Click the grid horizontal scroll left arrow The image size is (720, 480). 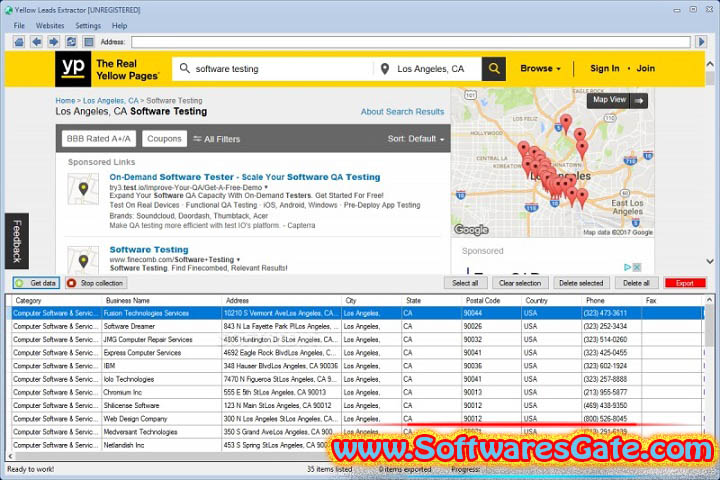pyautogui.click(x=10, y=456)
